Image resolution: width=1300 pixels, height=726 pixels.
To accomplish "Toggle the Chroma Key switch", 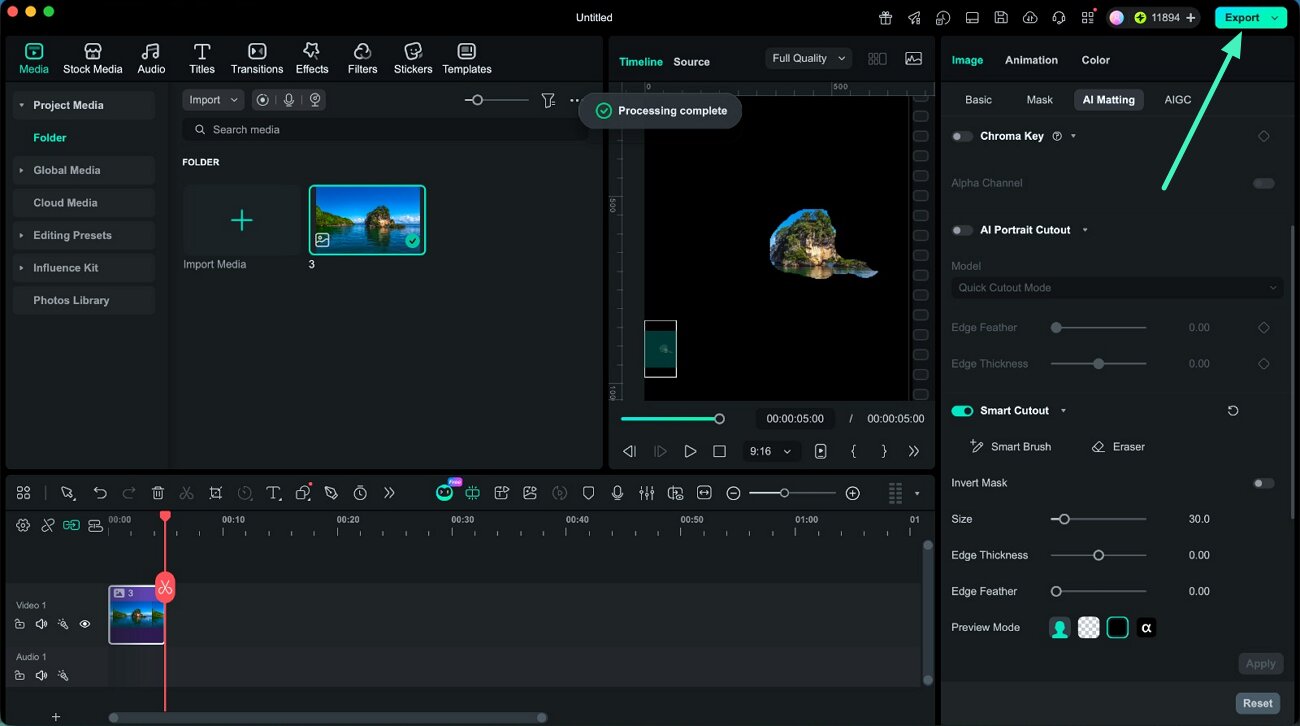I will point(962,136).
